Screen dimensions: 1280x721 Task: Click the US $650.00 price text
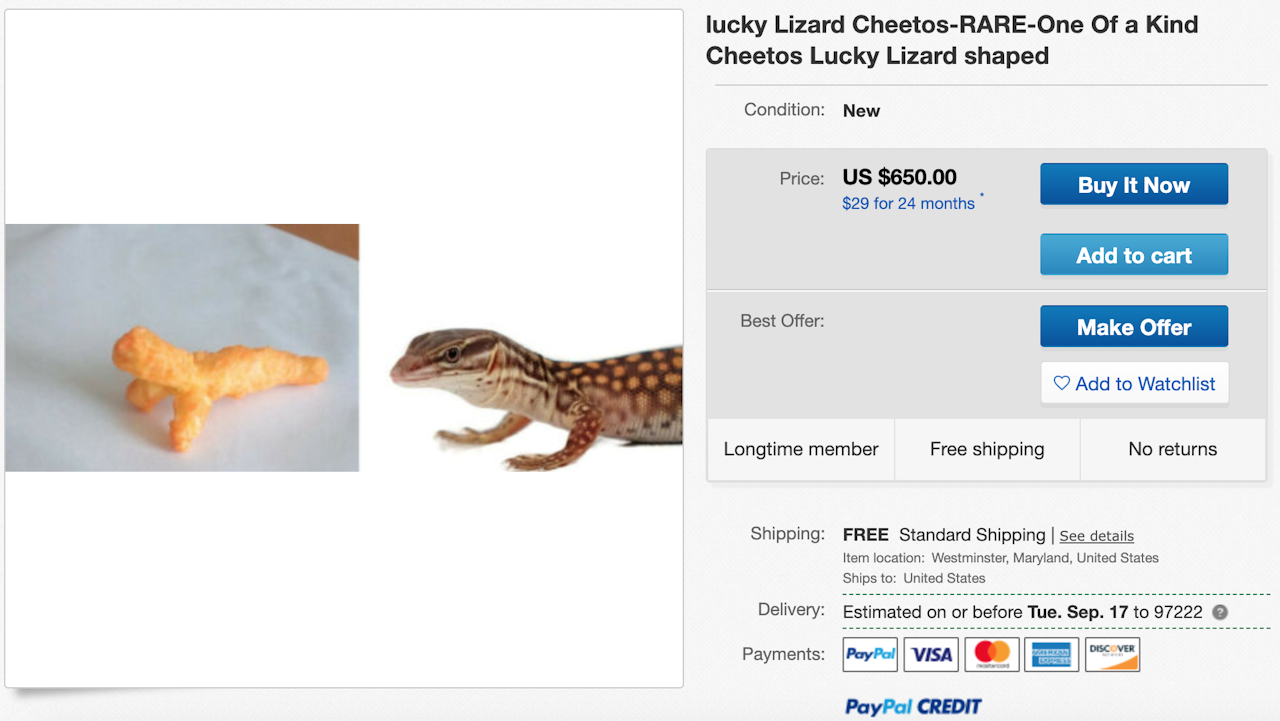[899, 177]
